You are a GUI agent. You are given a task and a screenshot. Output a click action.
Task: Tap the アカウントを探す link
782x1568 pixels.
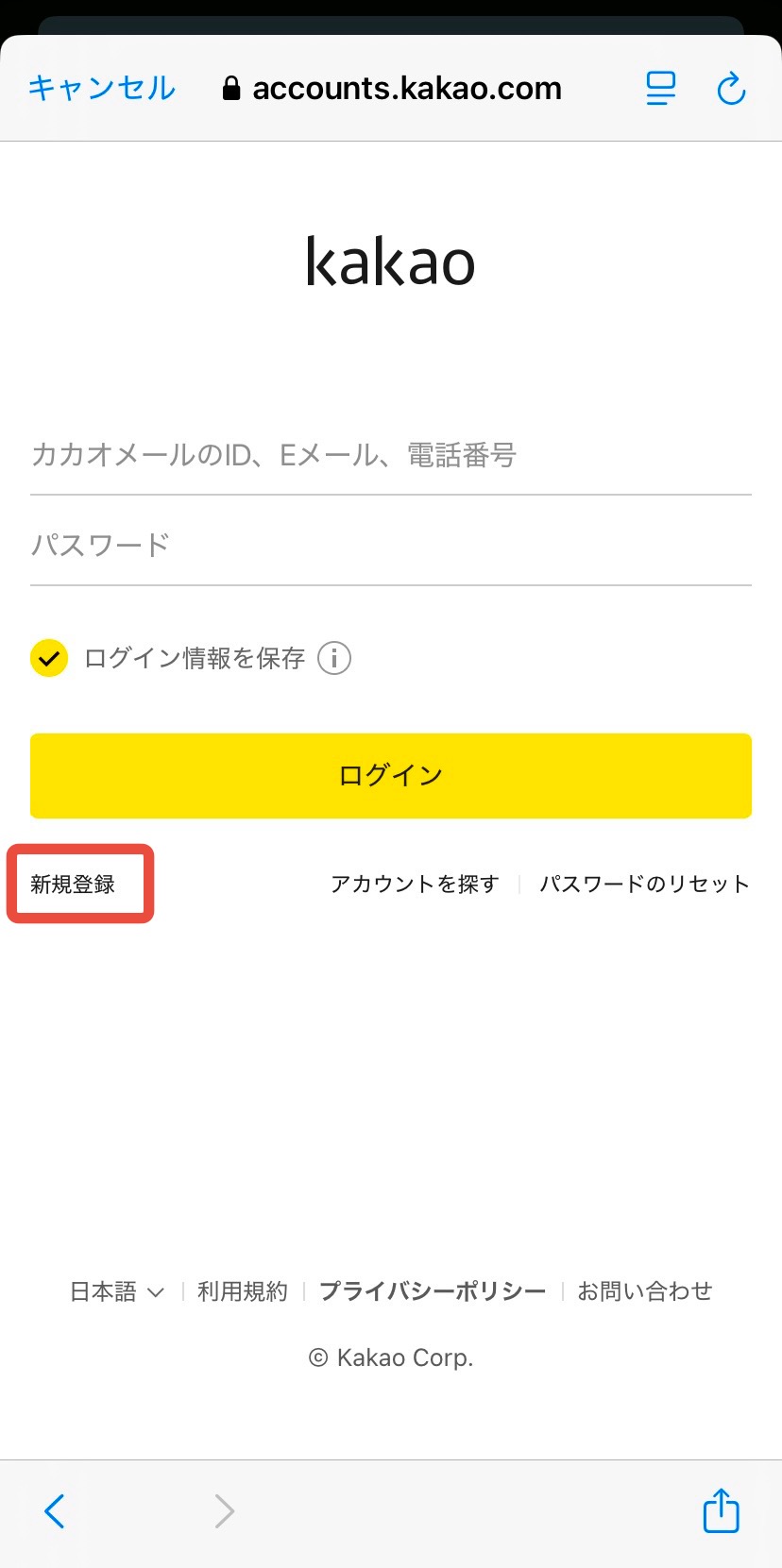pyautogui.click(x=415, y=885)
